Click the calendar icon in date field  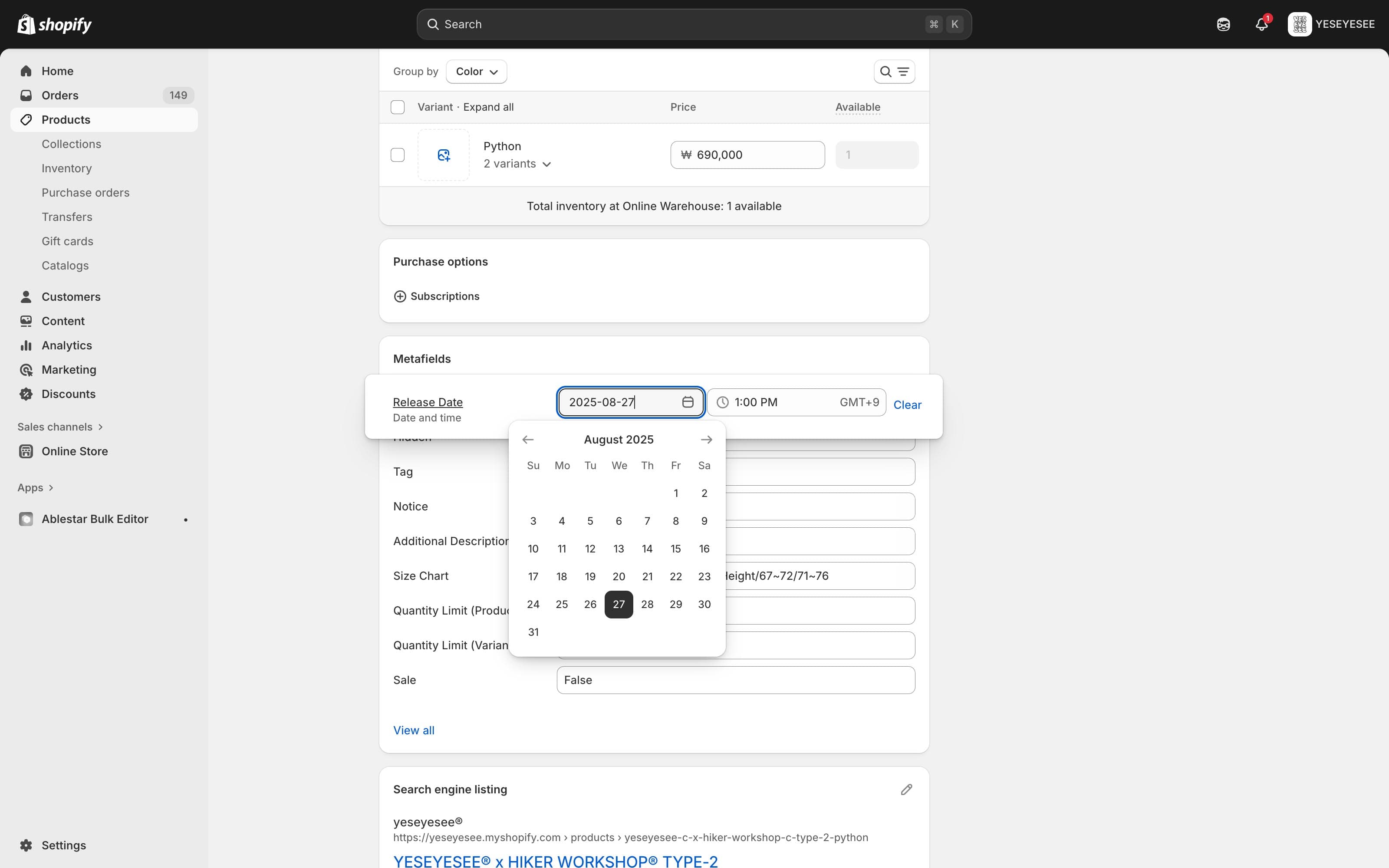[688, 402]
